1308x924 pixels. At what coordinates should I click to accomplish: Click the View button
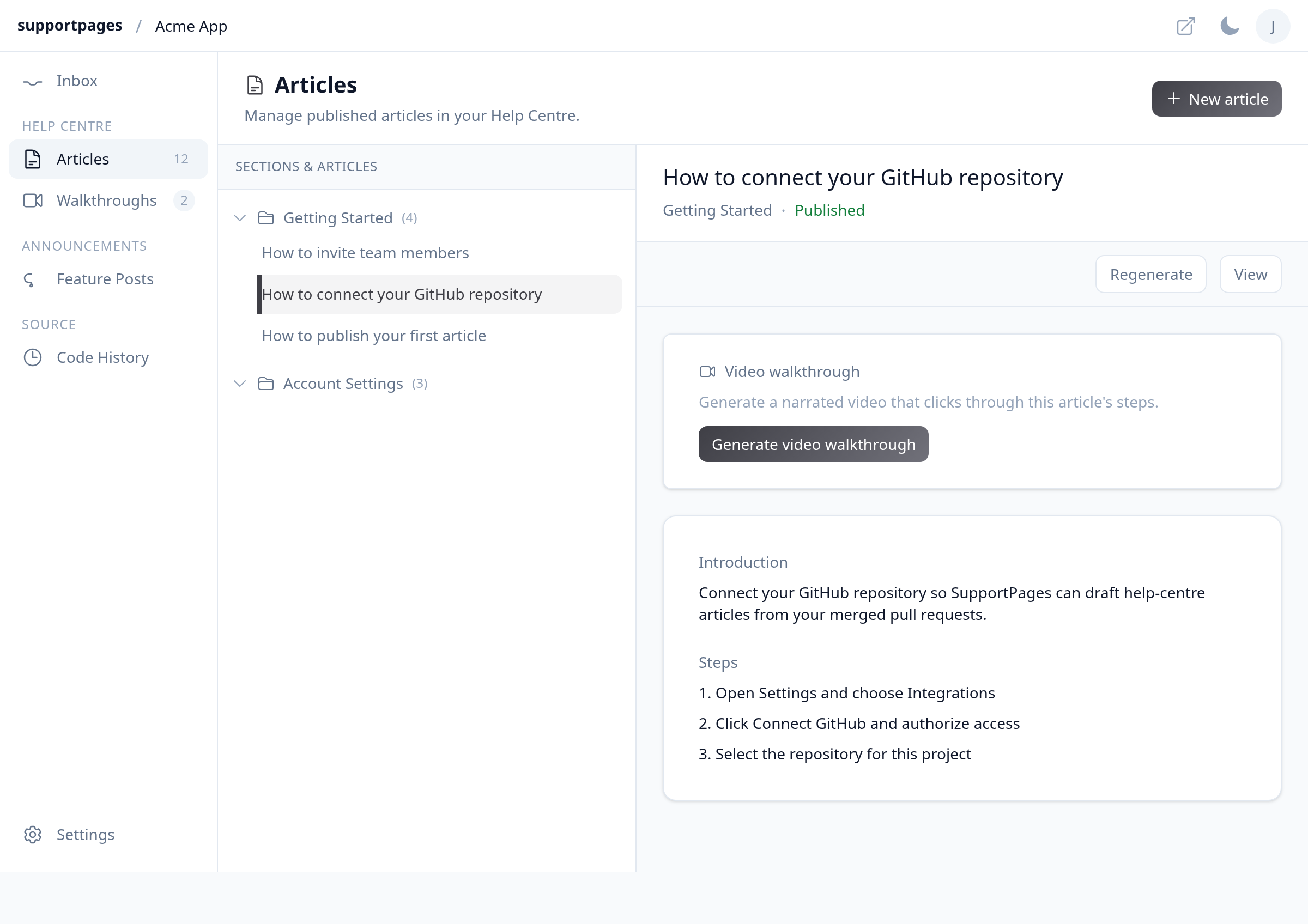[x=1250, y=275]
